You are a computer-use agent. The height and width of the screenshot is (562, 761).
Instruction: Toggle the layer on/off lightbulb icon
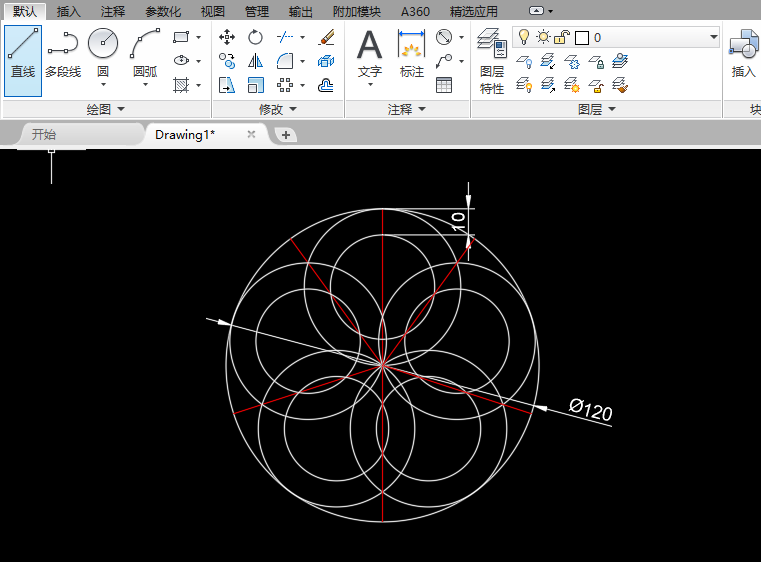(x=523, y=37)
